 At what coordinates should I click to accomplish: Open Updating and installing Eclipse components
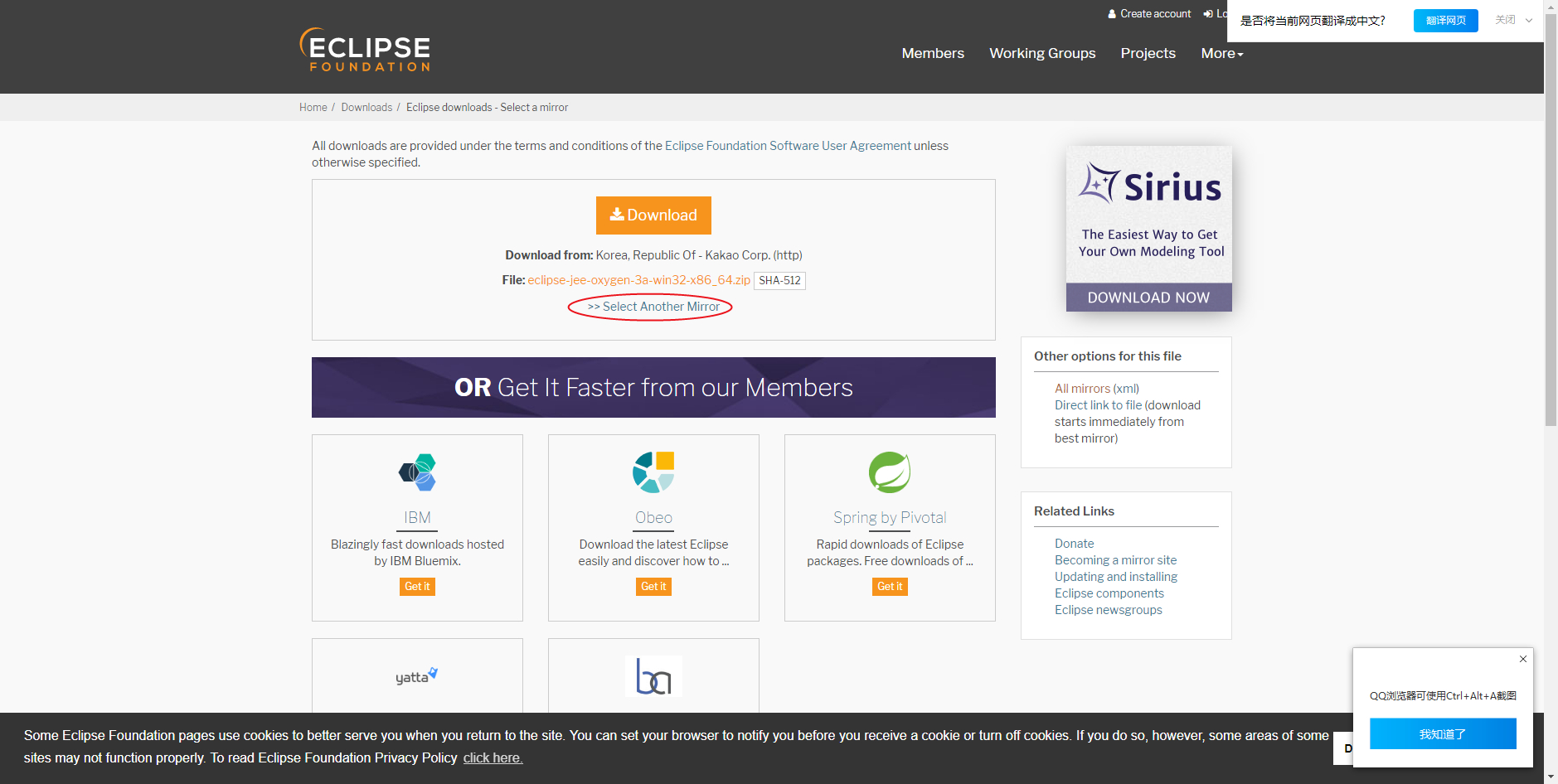click(x=1116, y=585)
